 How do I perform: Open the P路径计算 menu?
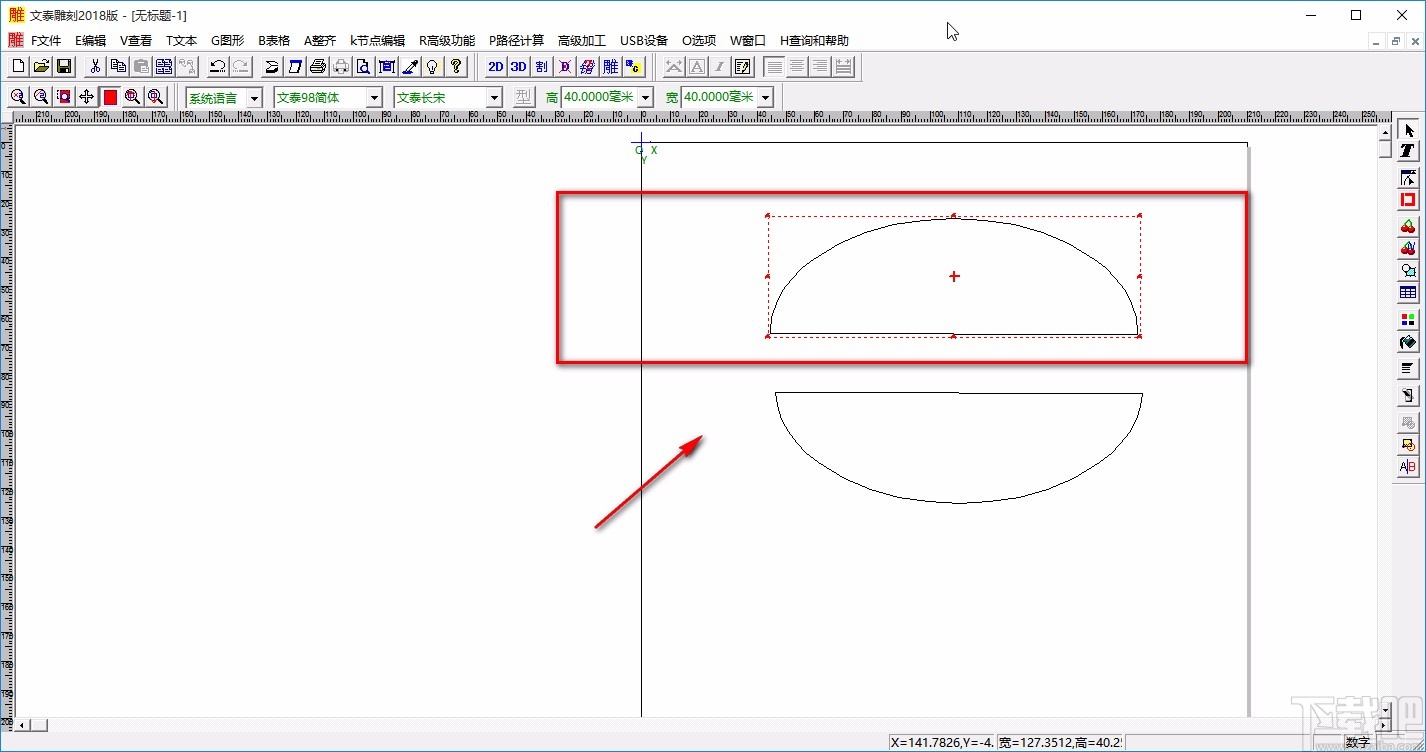pyautogui.click(x=516, y=41)
